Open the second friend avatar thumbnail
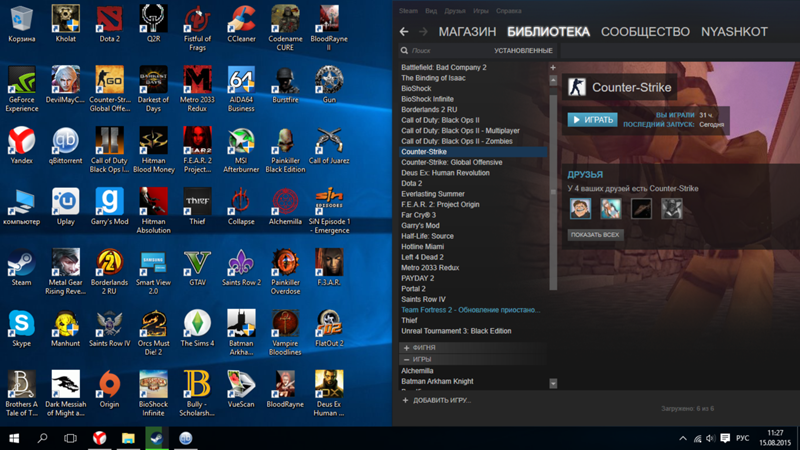Viewport: 800px width, 450px height. [611, 209]
